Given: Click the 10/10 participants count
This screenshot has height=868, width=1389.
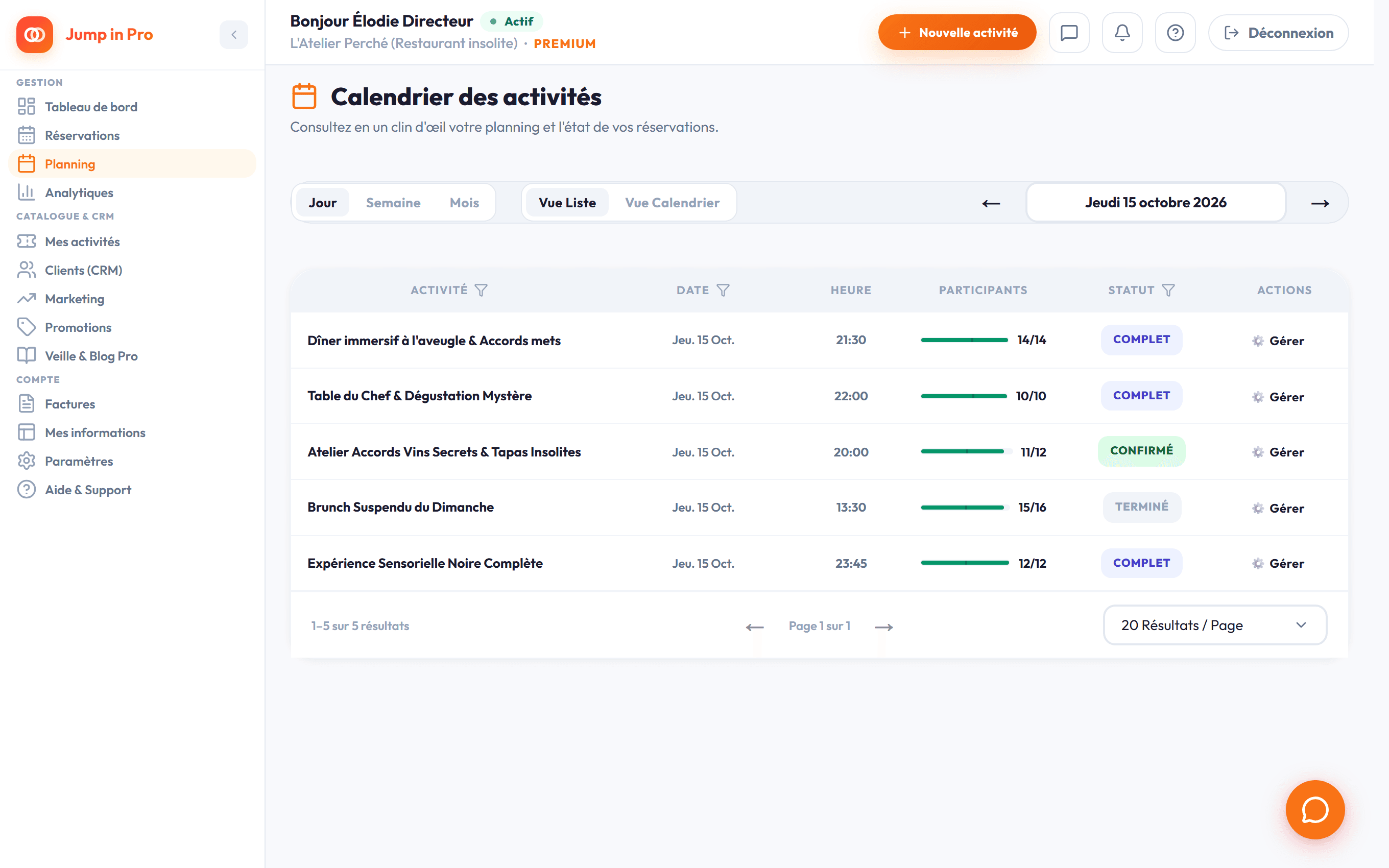Looking at the screenshot, I should (1031, 396).
